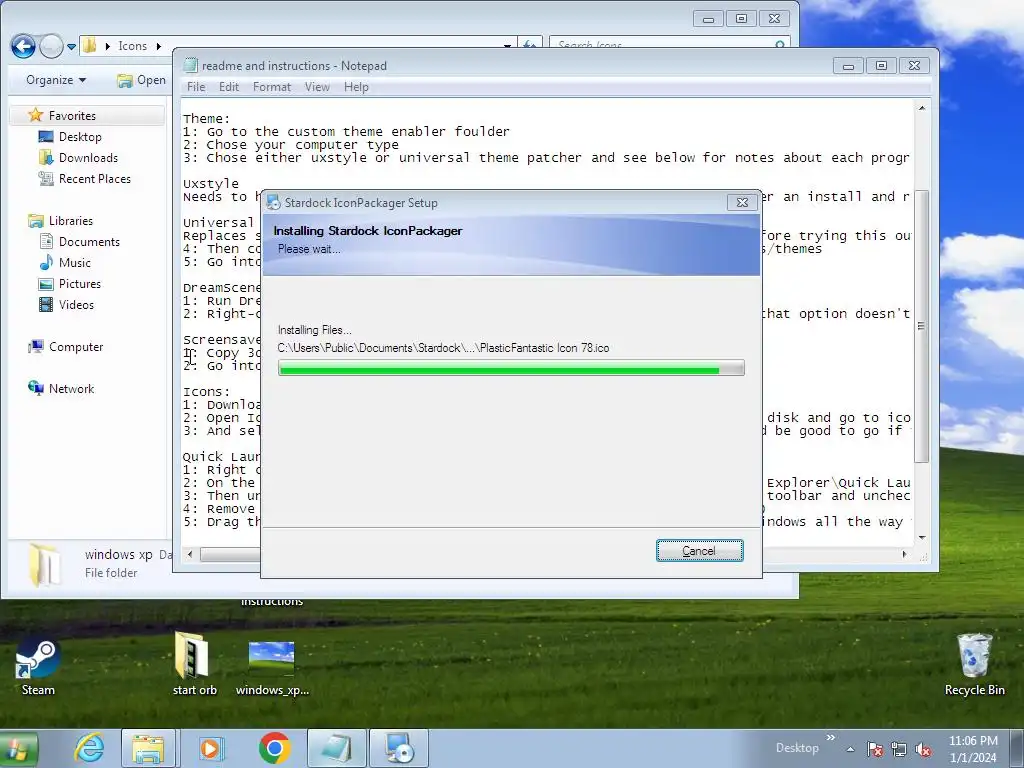
Task: Click the windows xp folder details icon
Action: pos(44,564)
